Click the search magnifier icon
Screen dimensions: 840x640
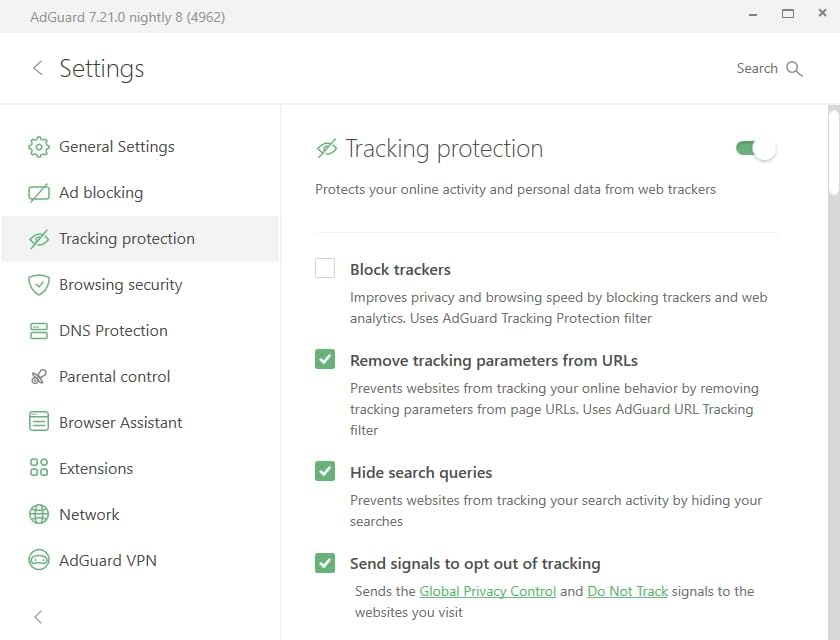(795, 69)
